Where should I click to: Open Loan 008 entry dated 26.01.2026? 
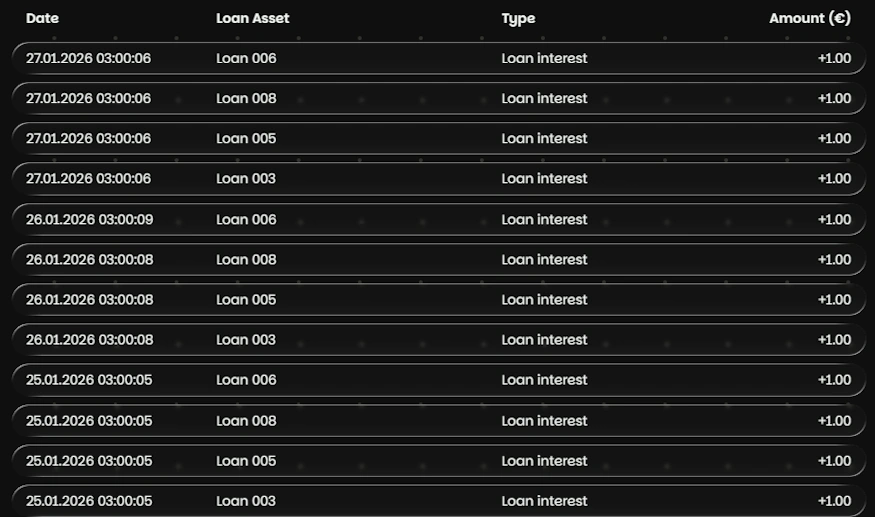tap(438, 259)
